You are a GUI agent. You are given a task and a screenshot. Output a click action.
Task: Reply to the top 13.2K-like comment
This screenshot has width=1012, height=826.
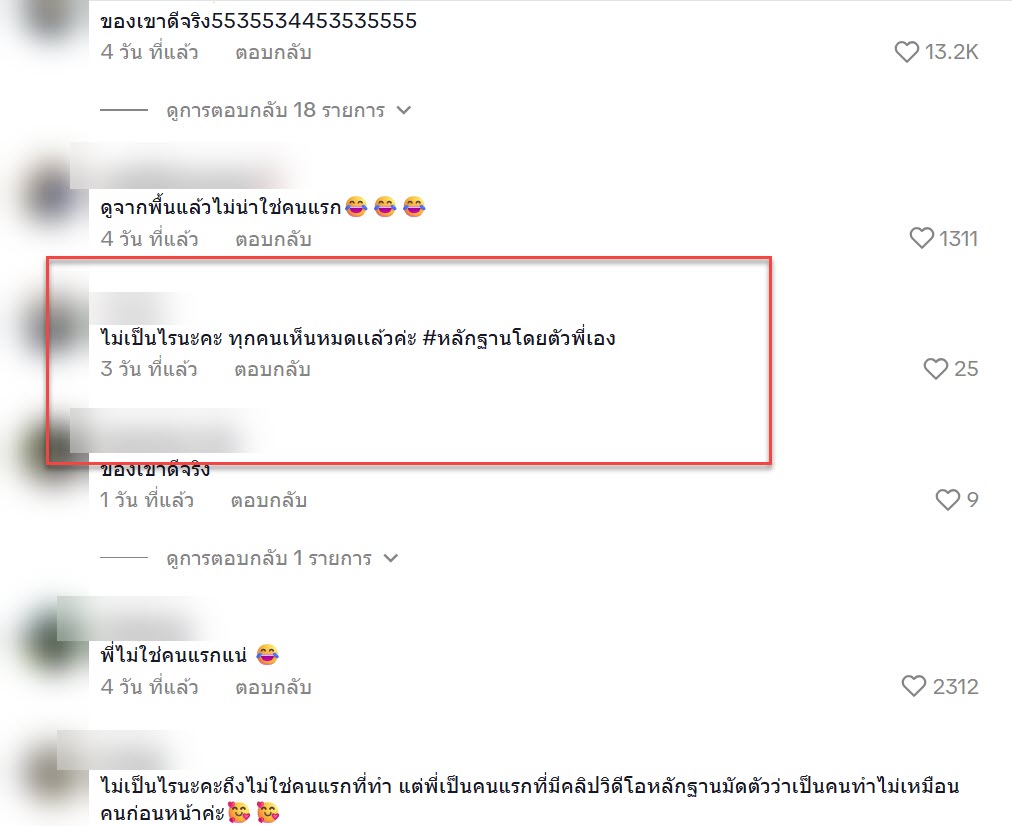[273, 52]
